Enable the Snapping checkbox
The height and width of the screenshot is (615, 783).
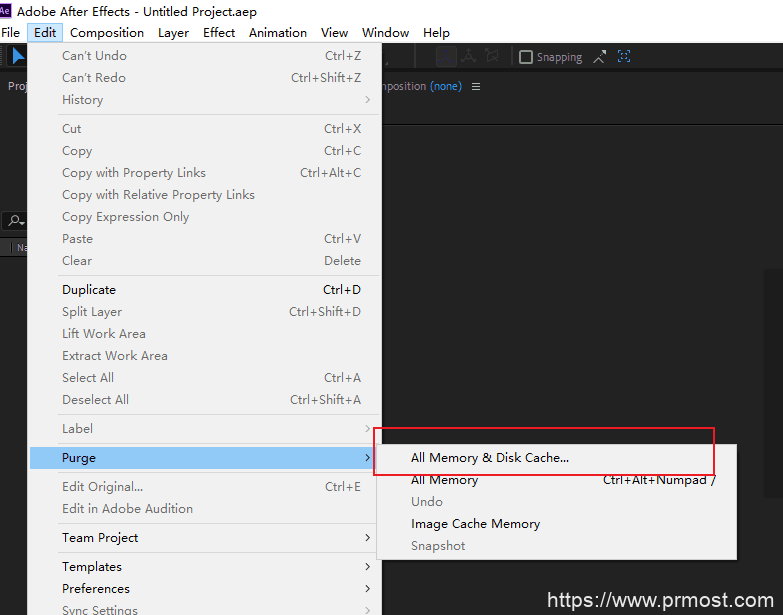click(526, 57)
